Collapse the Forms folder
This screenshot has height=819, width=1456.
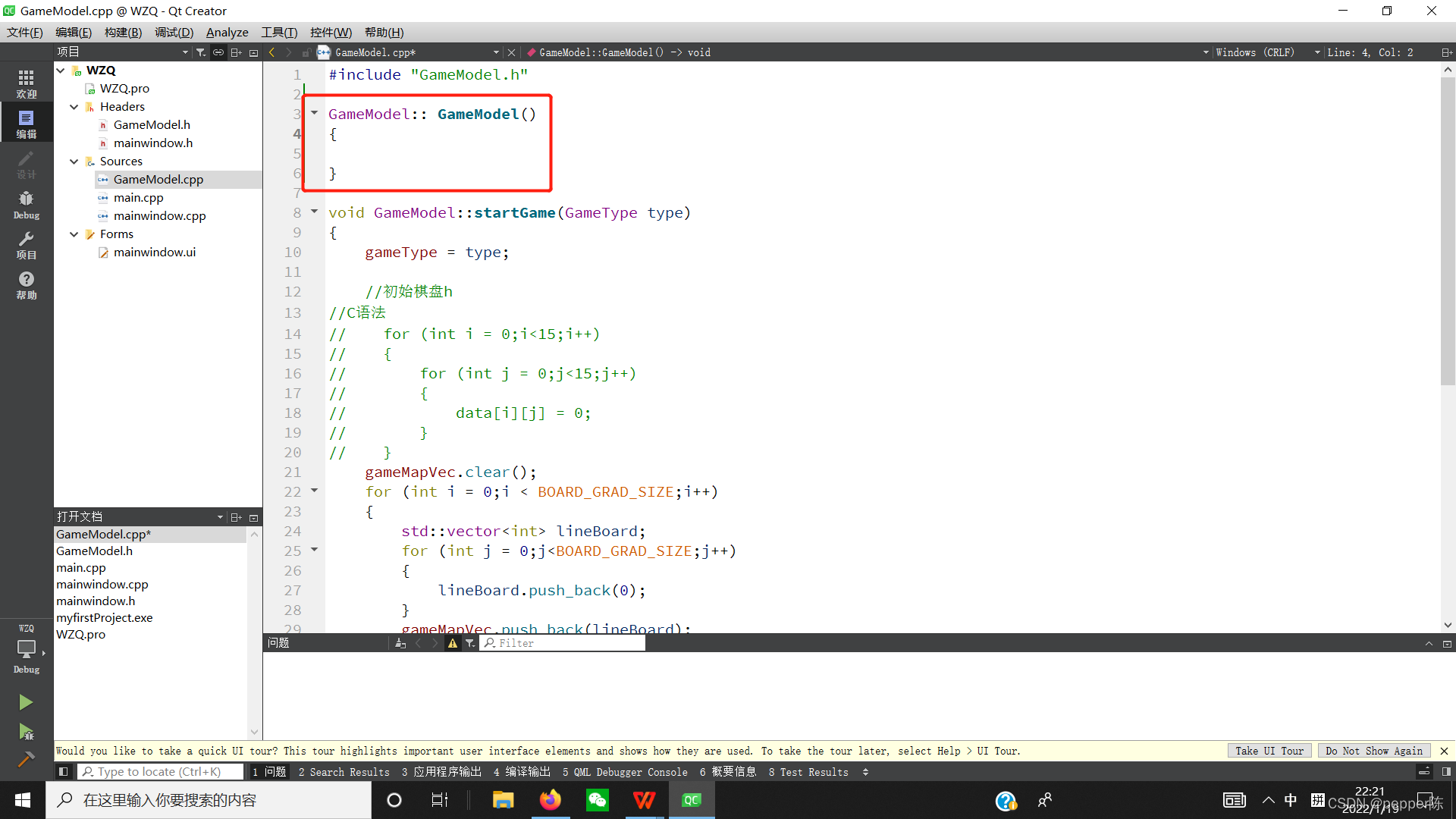[x=74, y=234]
